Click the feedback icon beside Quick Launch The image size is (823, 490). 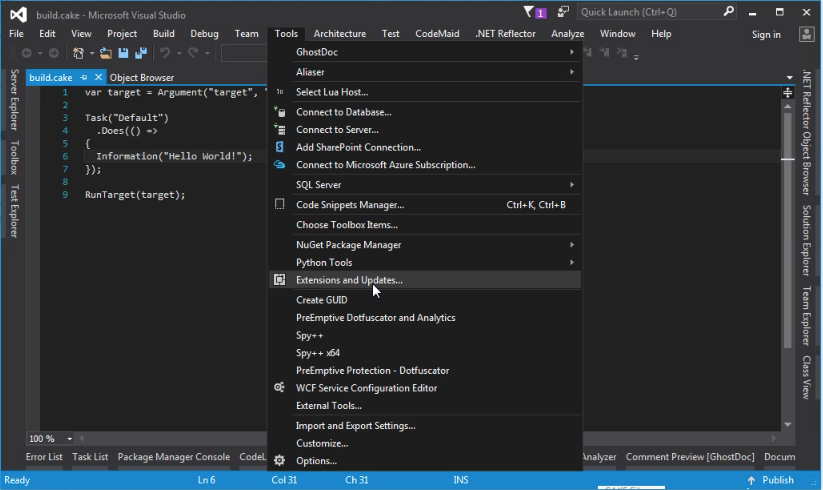[x=563, y=12]
